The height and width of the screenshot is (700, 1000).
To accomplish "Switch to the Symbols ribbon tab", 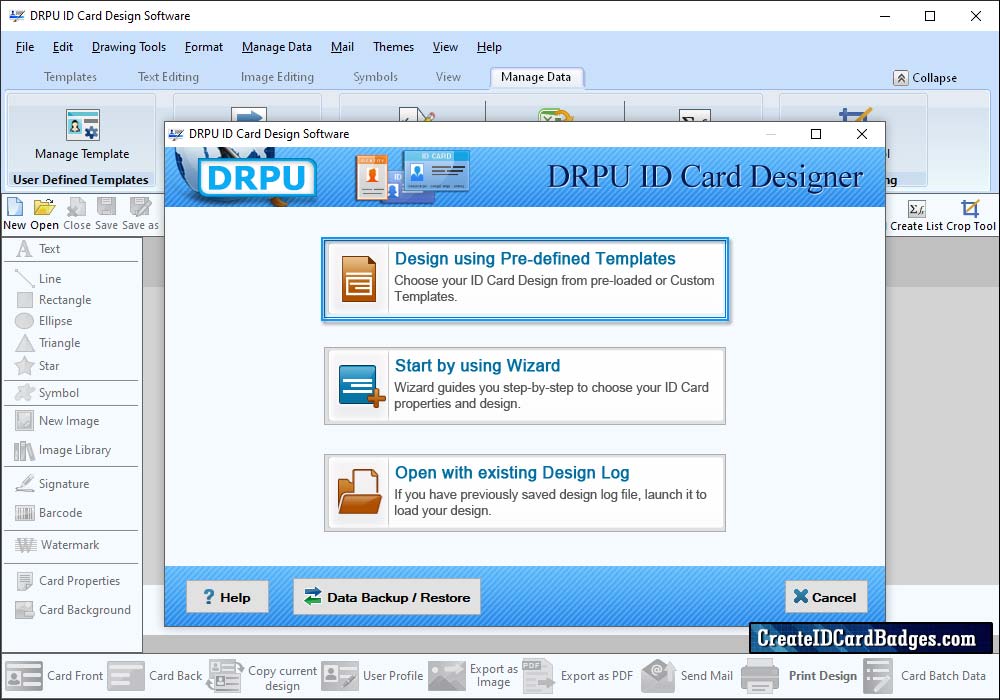I will click(376, 77).
